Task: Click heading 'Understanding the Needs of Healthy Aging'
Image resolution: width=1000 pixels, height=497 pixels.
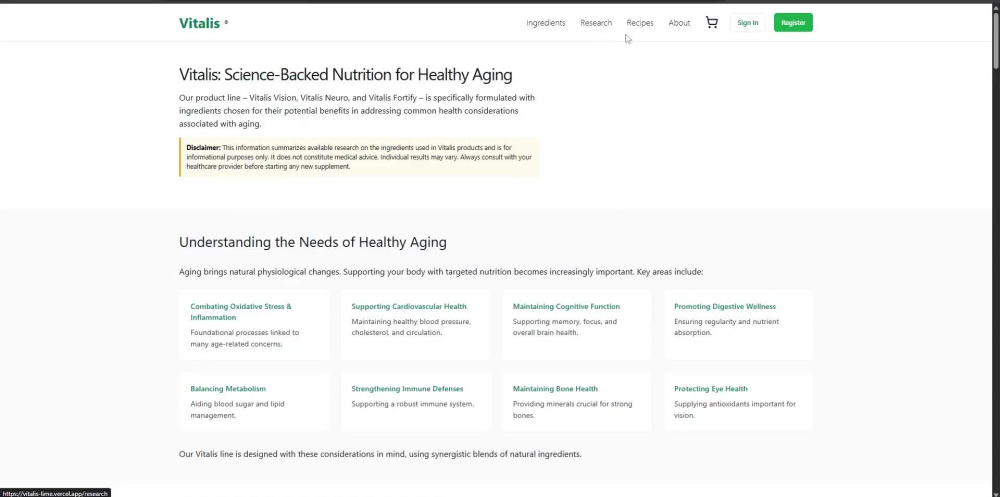Action: point(312,242)
